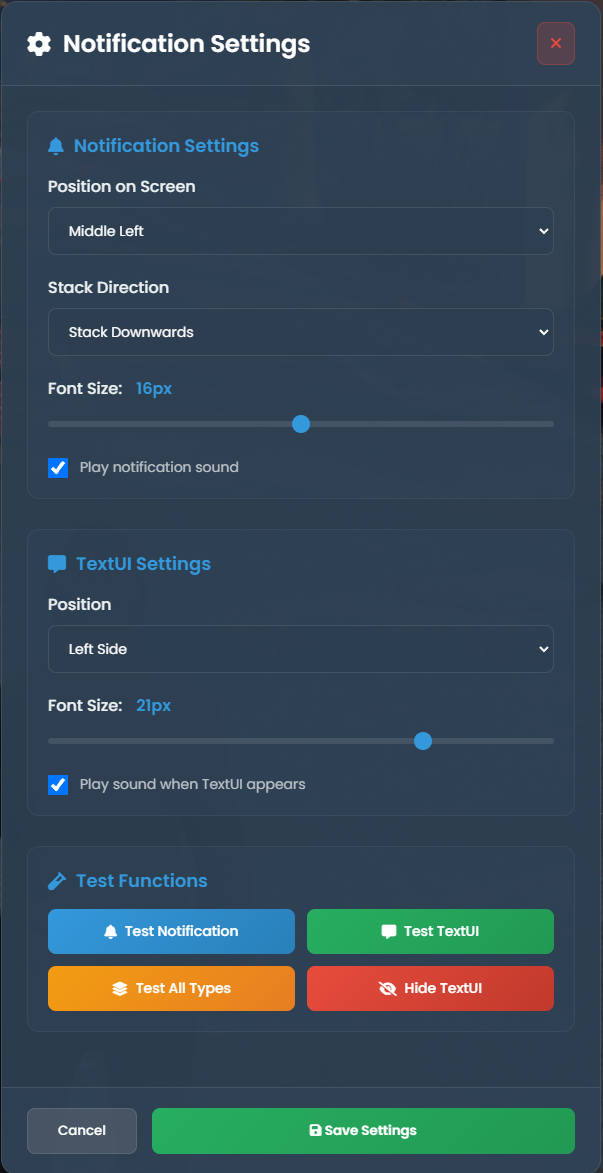Uncheck Play sound when TextUI appears
Image resolution: width=603 pixels, height=1173 pixels.
click(58, 785)
